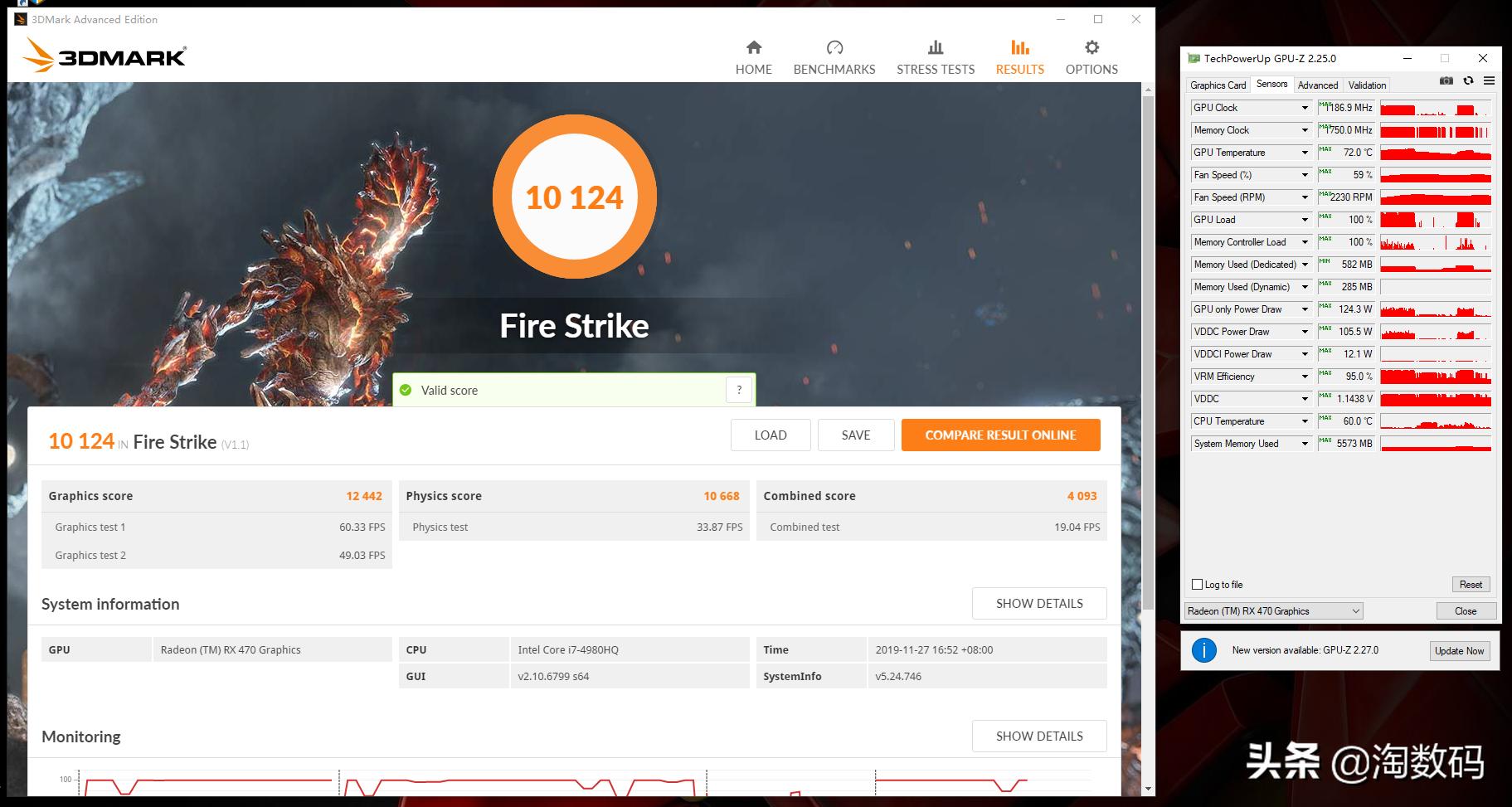The width and height of the screenshot is (1512, 807).
Task: Click the System Memory Used graph
Action: 1436,444
